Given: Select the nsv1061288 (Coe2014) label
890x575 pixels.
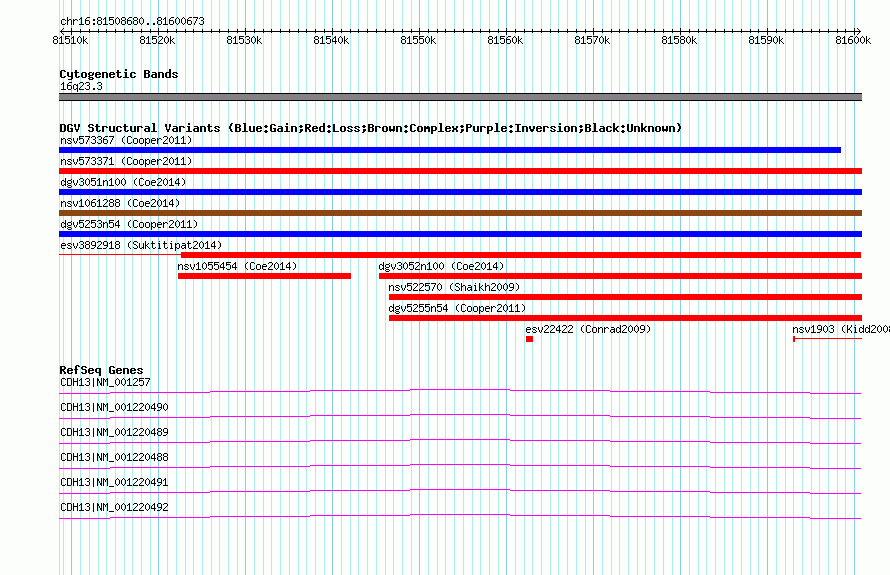Looking at the screenshot, I should (120, 203).
